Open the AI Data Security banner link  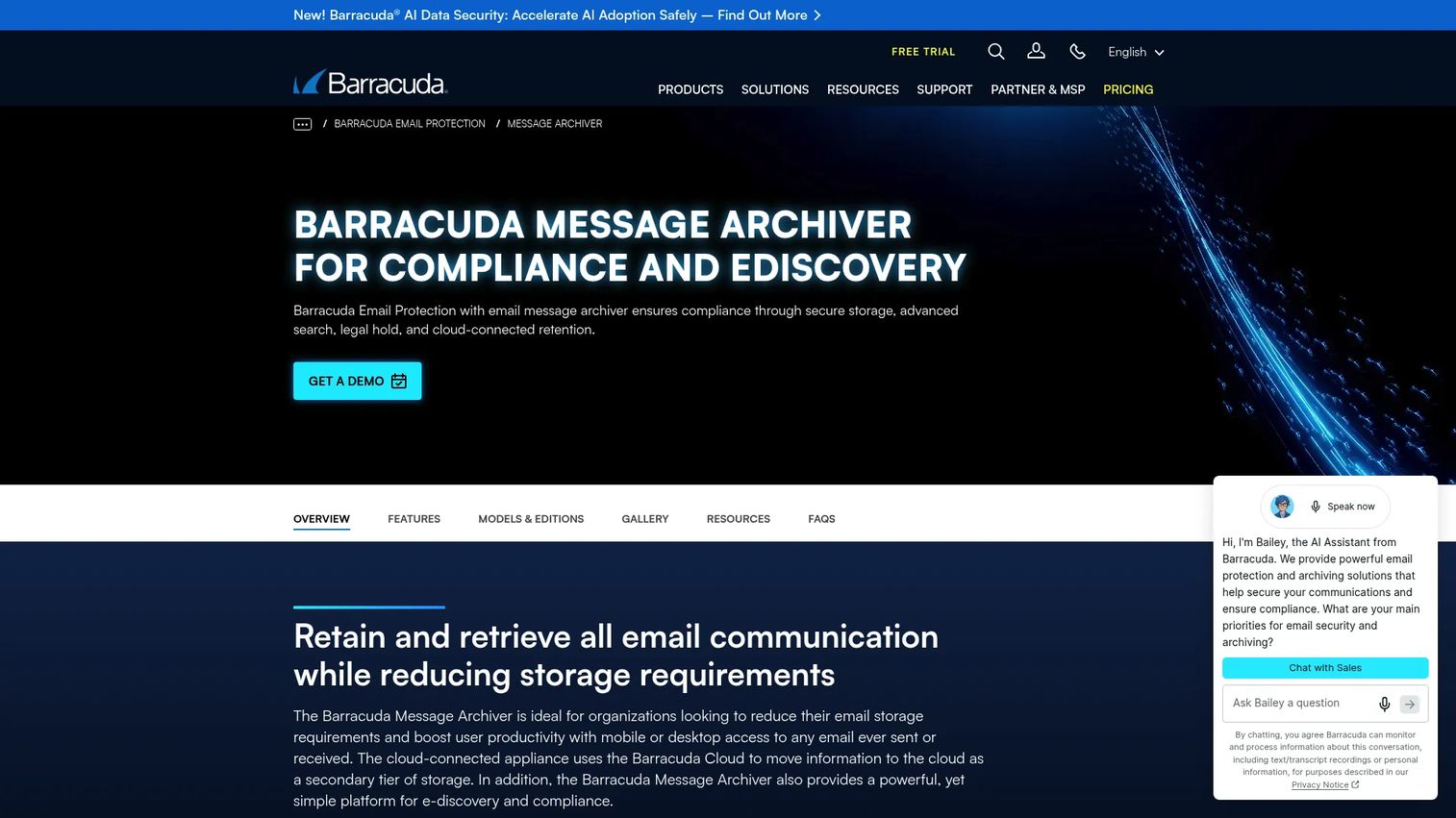click(557, 15)
